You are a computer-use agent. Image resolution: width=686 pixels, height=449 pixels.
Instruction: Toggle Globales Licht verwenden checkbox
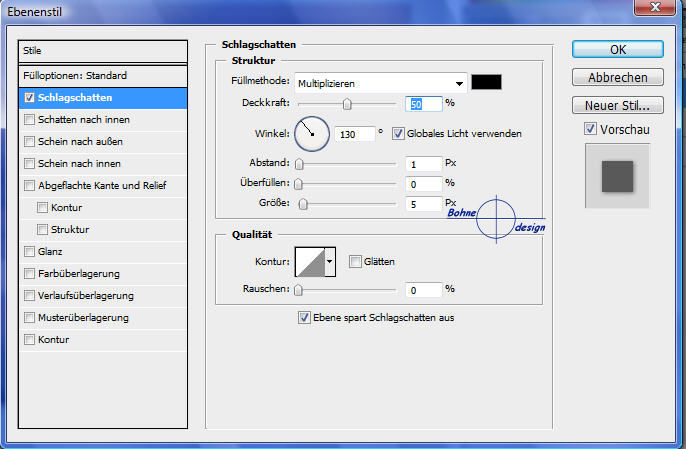click(x=398, y=133)
